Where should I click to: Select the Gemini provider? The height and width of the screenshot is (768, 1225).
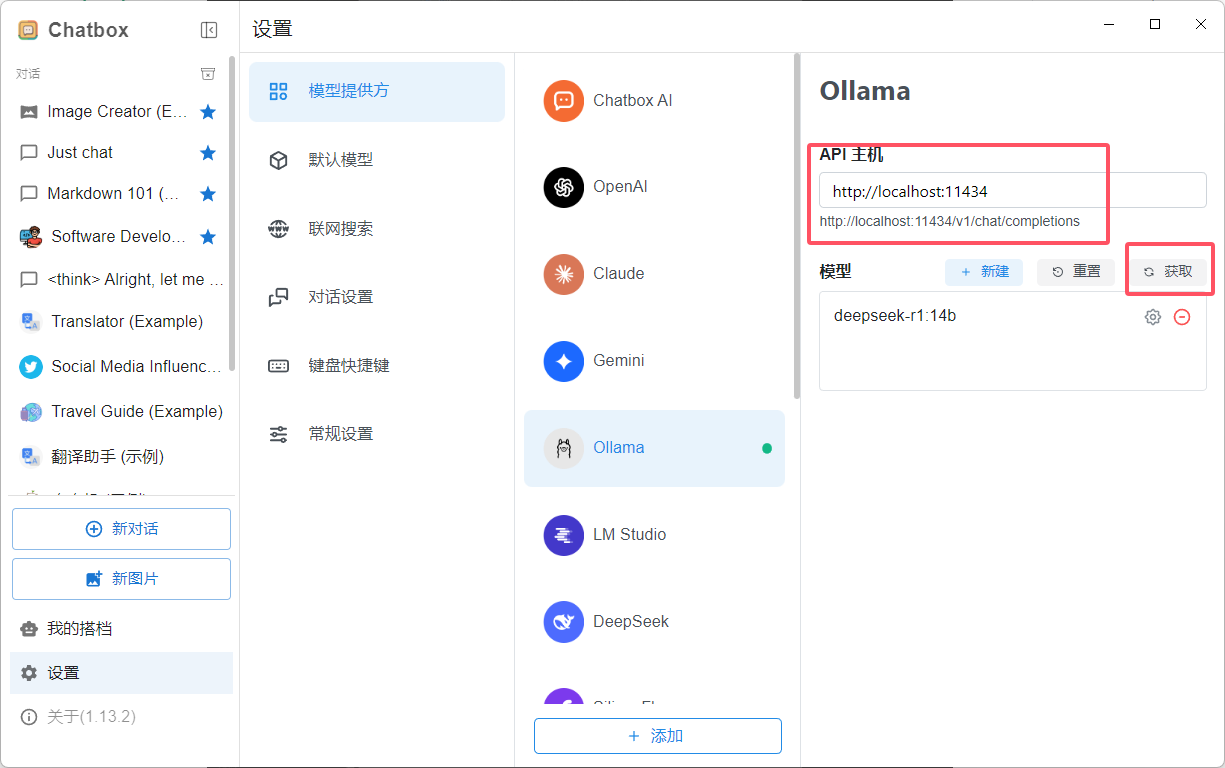tap(654, 361)
